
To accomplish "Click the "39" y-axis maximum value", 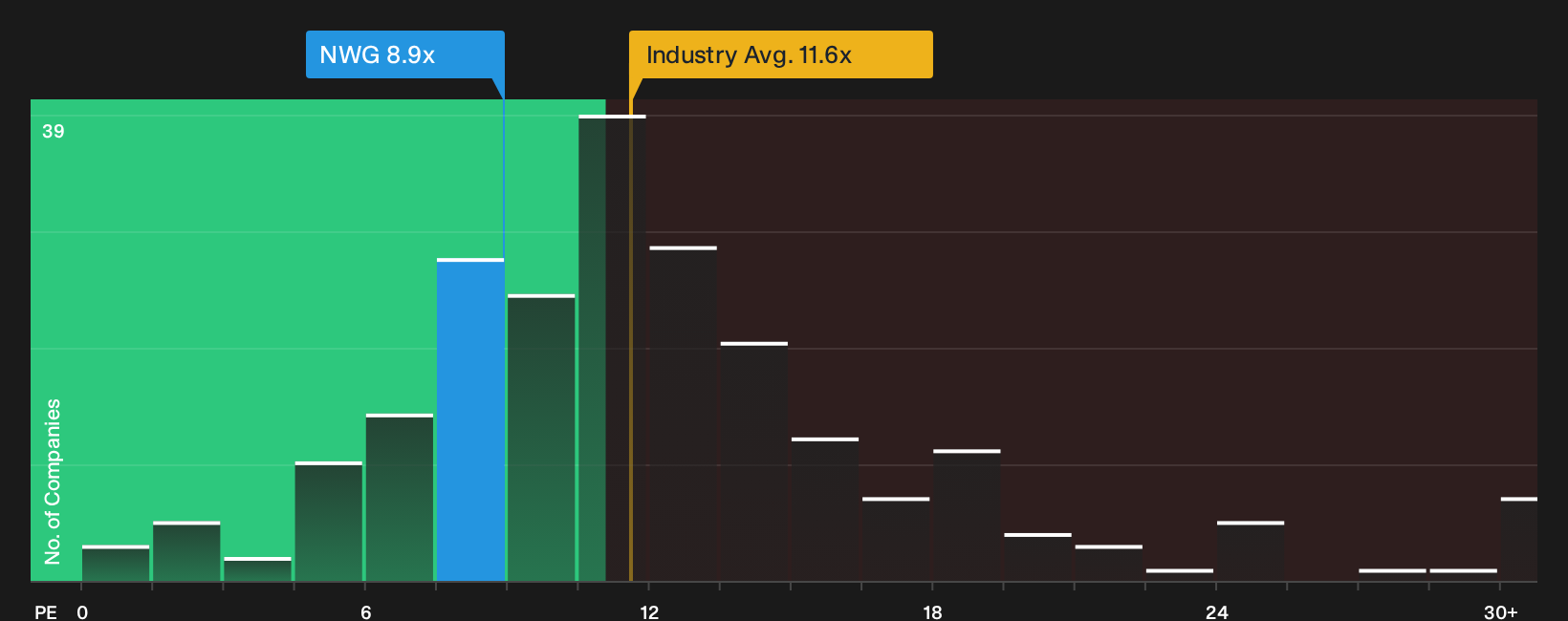I will pyautogui.click(x=54, y=132).
